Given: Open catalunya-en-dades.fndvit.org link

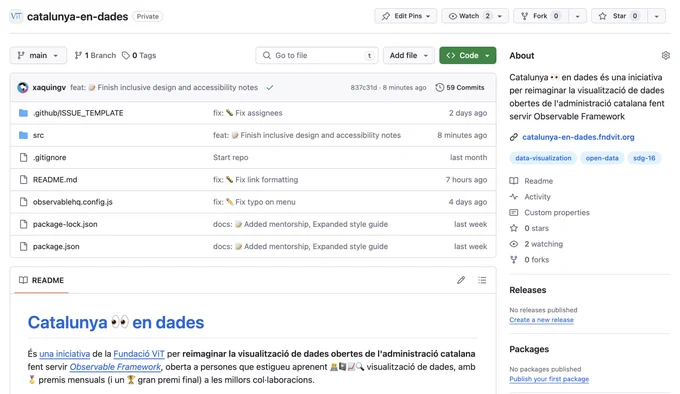Looking at the screenshot, I should pos(578,137).
